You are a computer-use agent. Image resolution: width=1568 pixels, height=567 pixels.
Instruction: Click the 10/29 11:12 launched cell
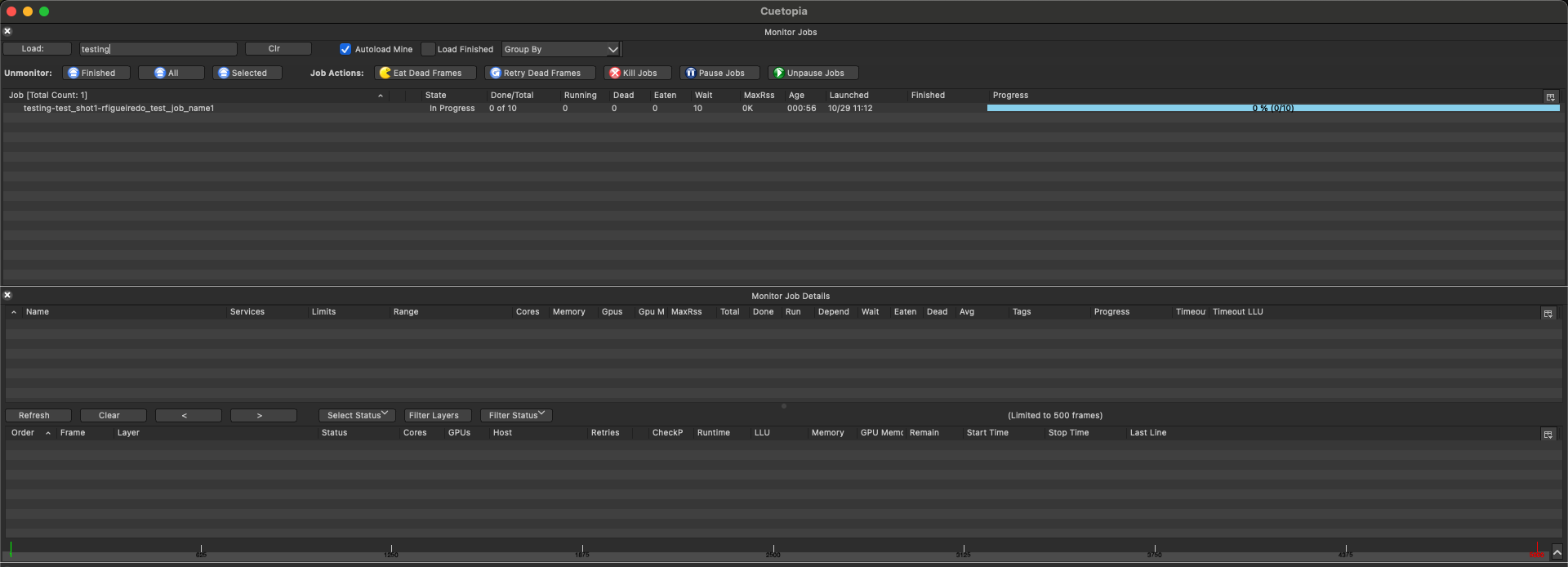850,108
